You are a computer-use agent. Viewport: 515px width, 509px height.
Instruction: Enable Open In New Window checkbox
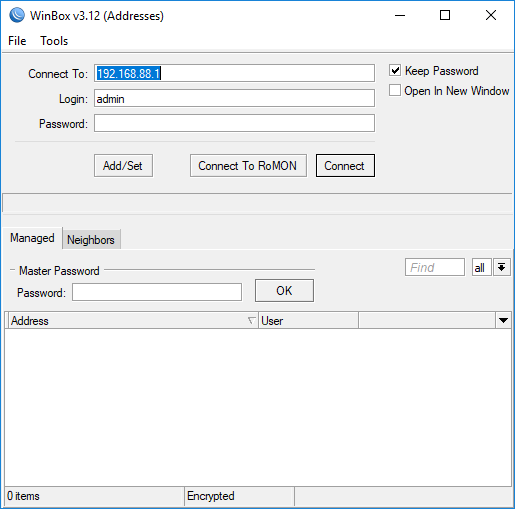(395, 90)
